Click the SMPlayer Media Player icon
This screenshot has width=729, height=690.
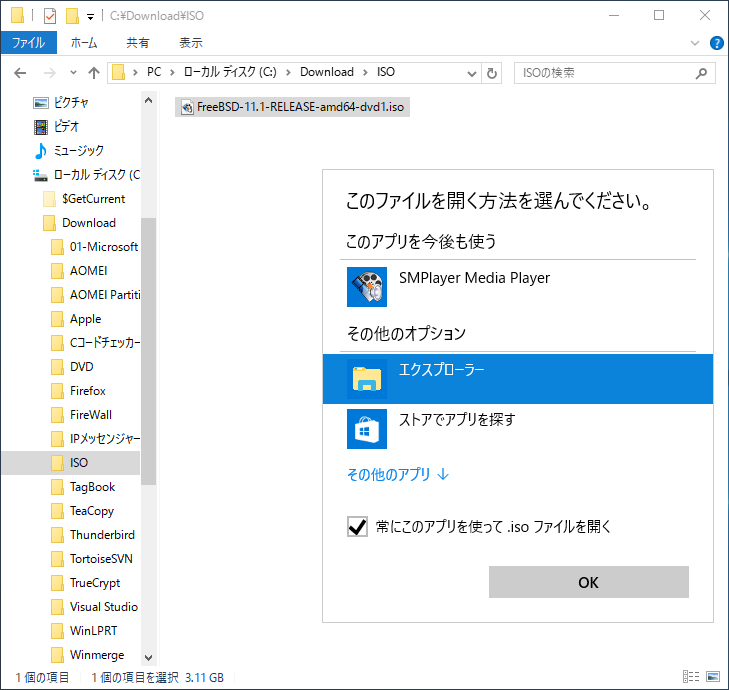tap(366, 287)
